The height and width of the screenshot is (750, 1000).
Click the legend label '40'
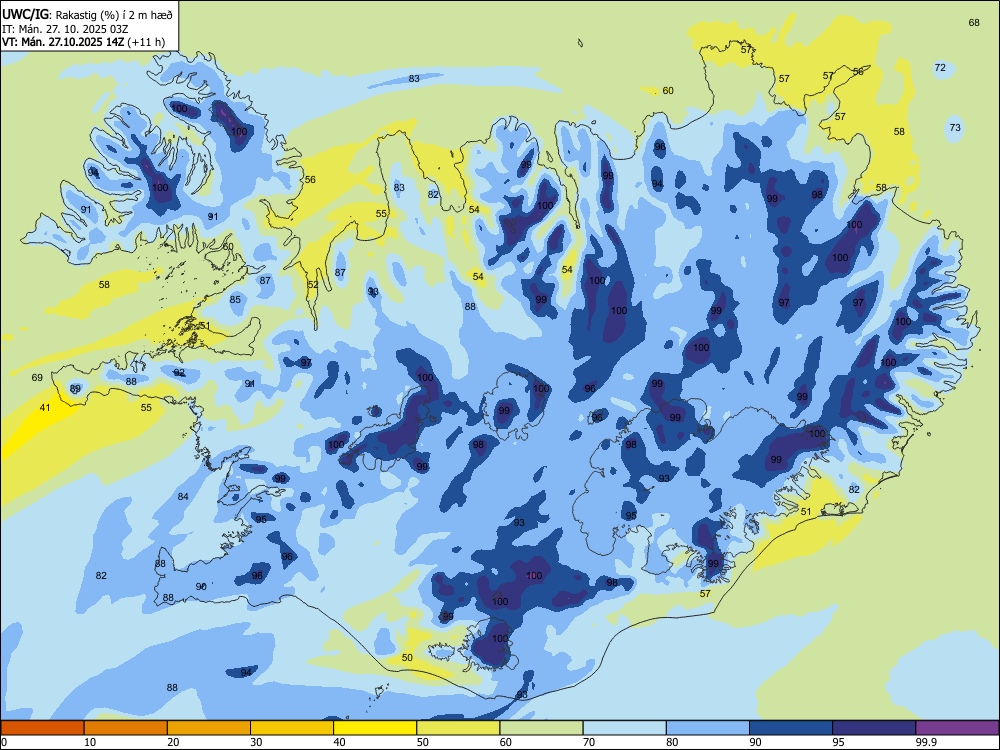340,742
